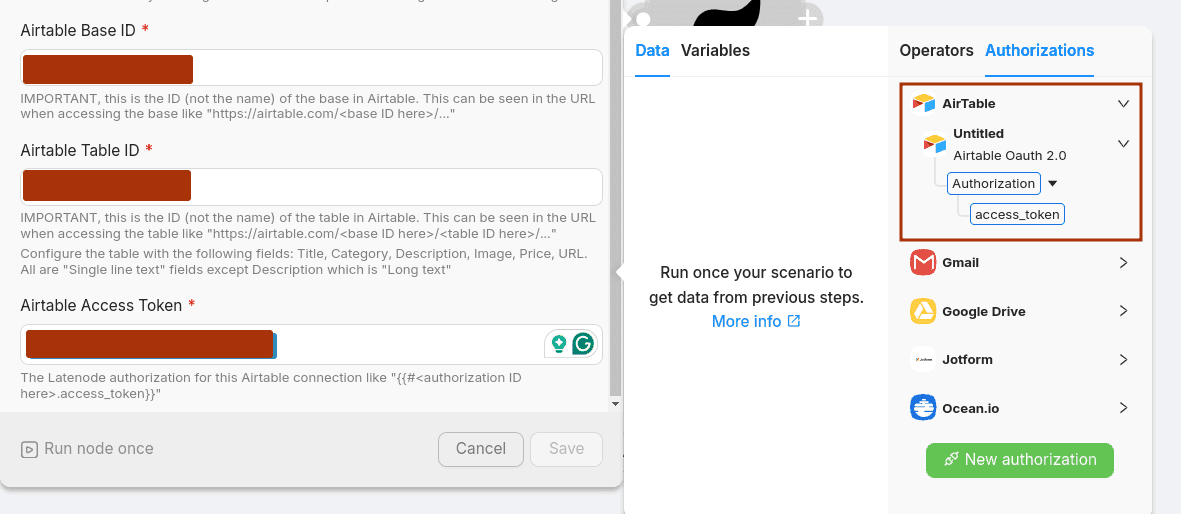The height and width of the screenshot is (514, 1181).
Task: Click the Ocean.io logo icon
Action: pyautogui.click(x=923, y=408)
